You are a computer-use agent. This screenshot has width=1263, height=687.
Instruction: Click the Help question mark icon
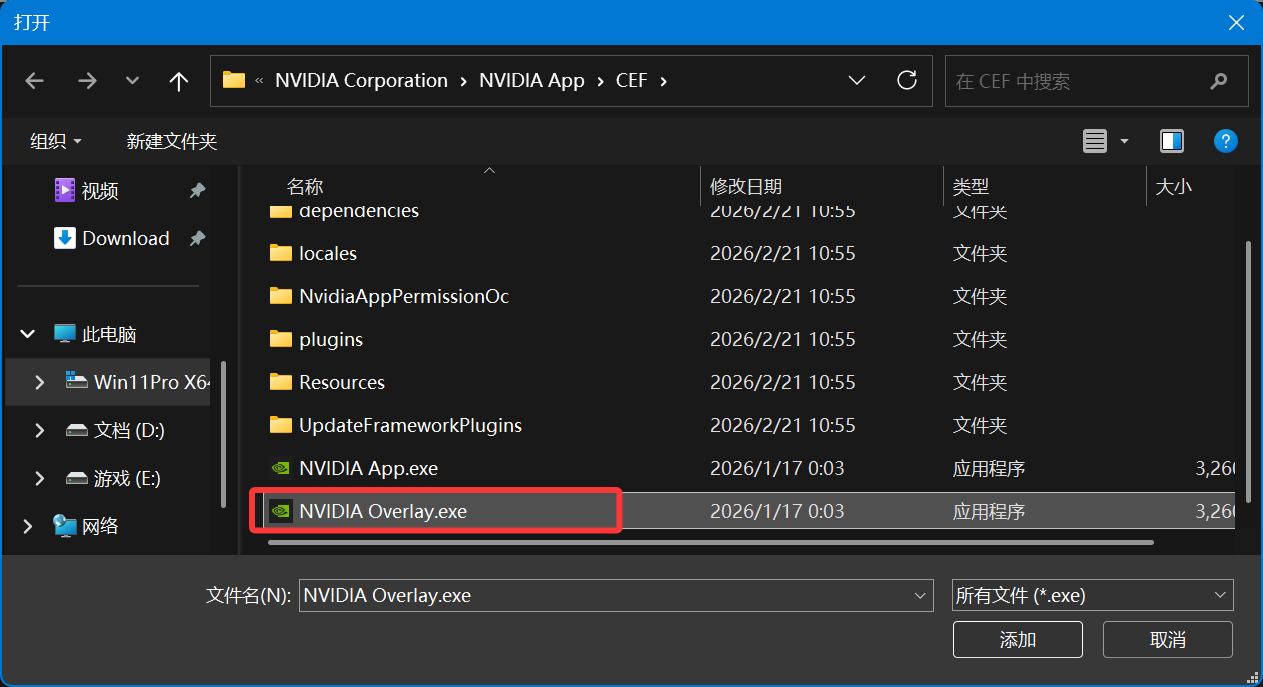pos(1225,140)
